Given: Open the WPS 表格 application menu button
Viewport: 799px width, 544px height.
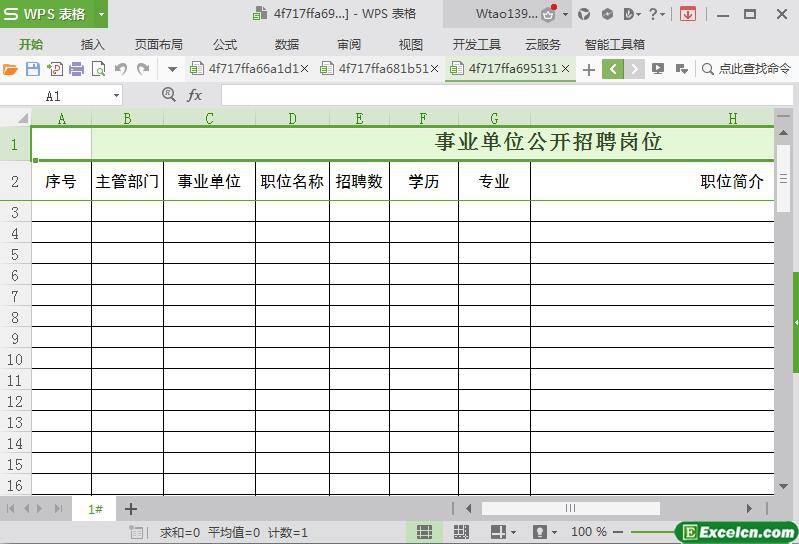Looking at the screenshot, I should point(47,14).
